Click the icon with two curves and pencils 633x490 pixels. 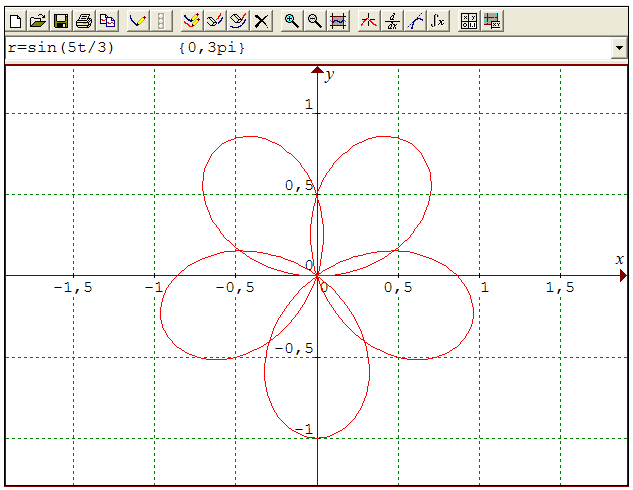192,21
